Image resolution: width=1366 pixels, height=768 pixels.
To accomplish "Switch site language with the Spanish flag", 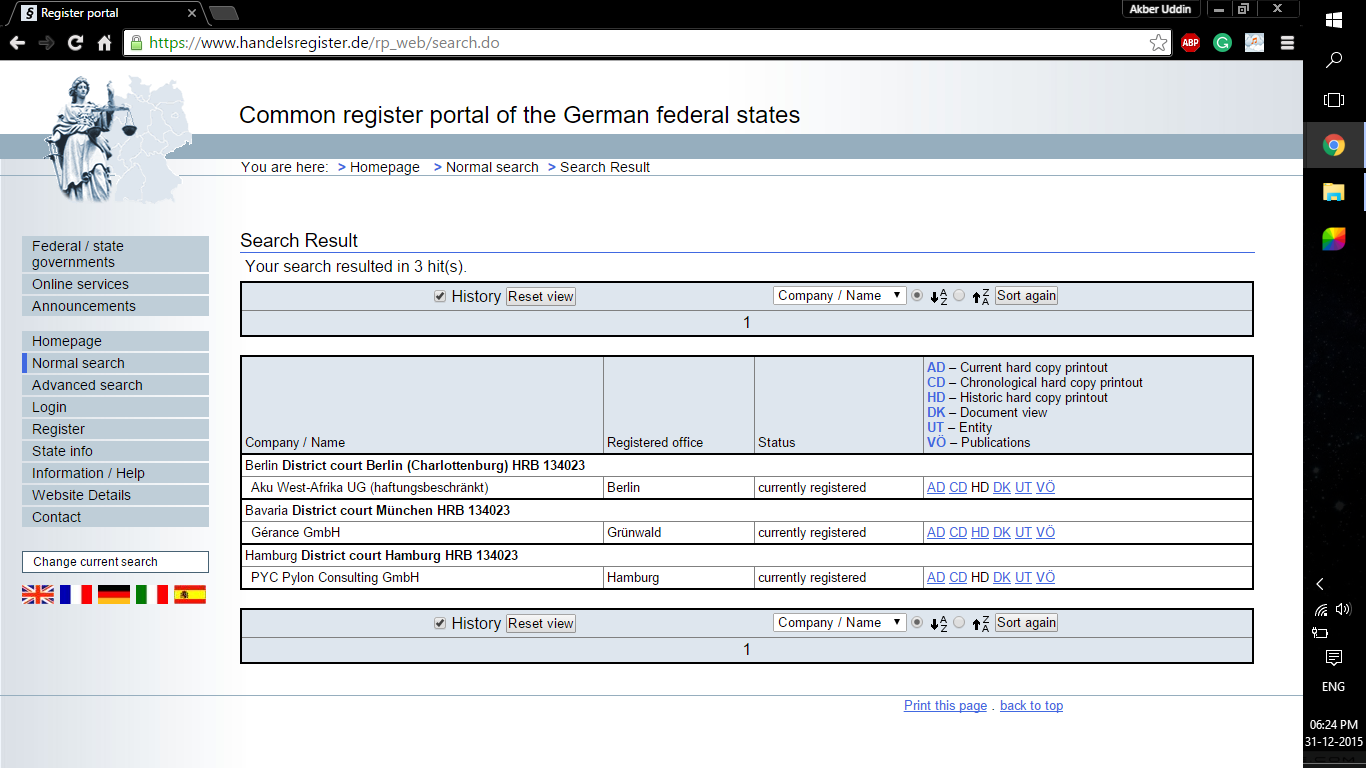I will (190, 594).
